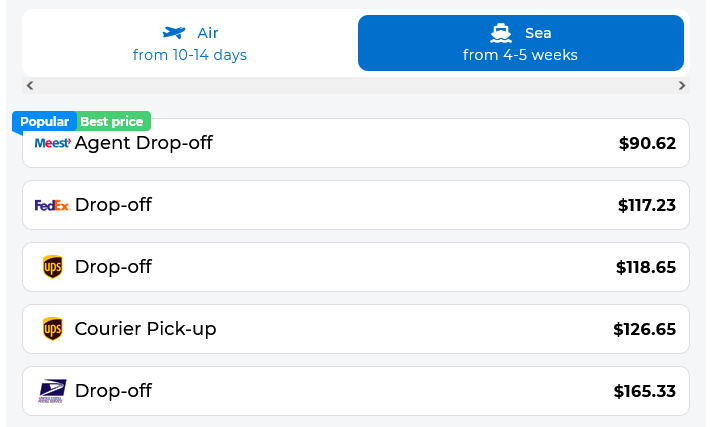Screen dimensions: 726x427
Task: Choose UPS Courier Pick-up option
Action: click(356, 329)
